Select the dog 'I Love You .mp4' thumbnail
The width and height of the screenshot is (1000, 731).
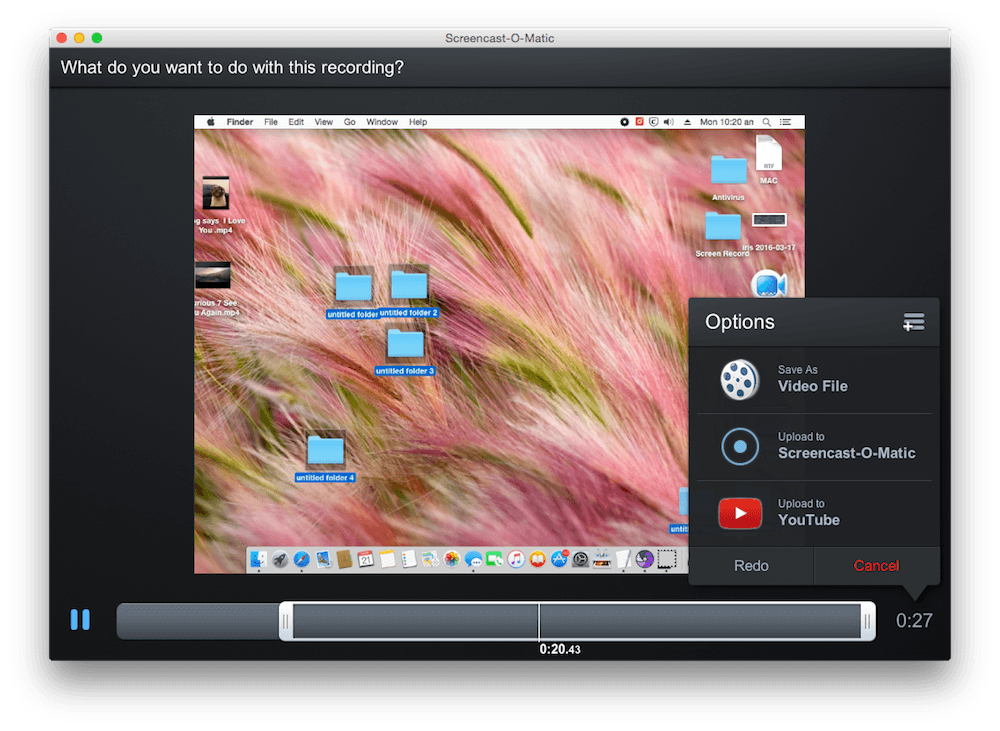coord(216,193)
